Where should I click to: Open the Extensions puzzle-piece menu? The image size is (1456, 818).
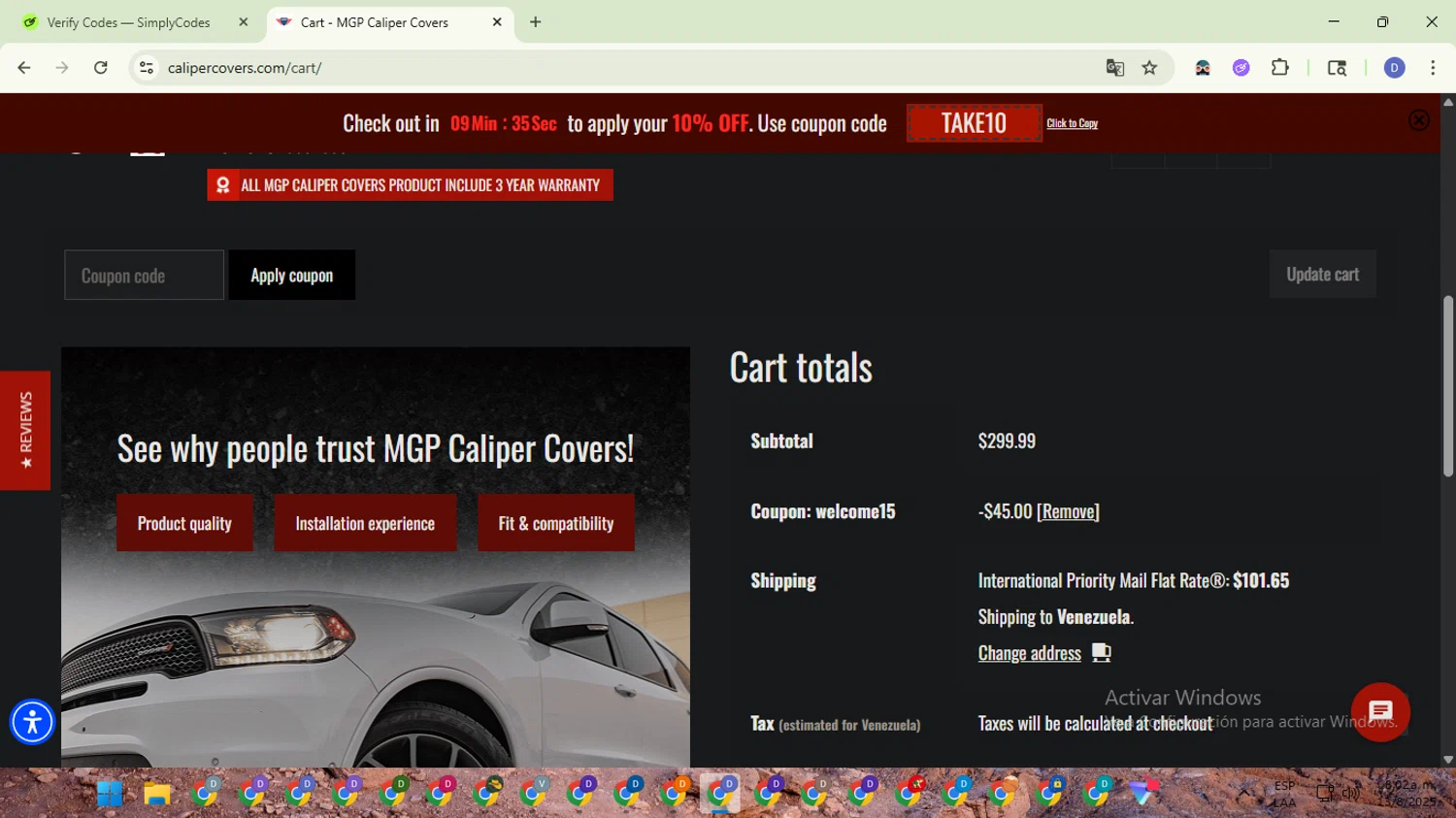click(1280, 68)
